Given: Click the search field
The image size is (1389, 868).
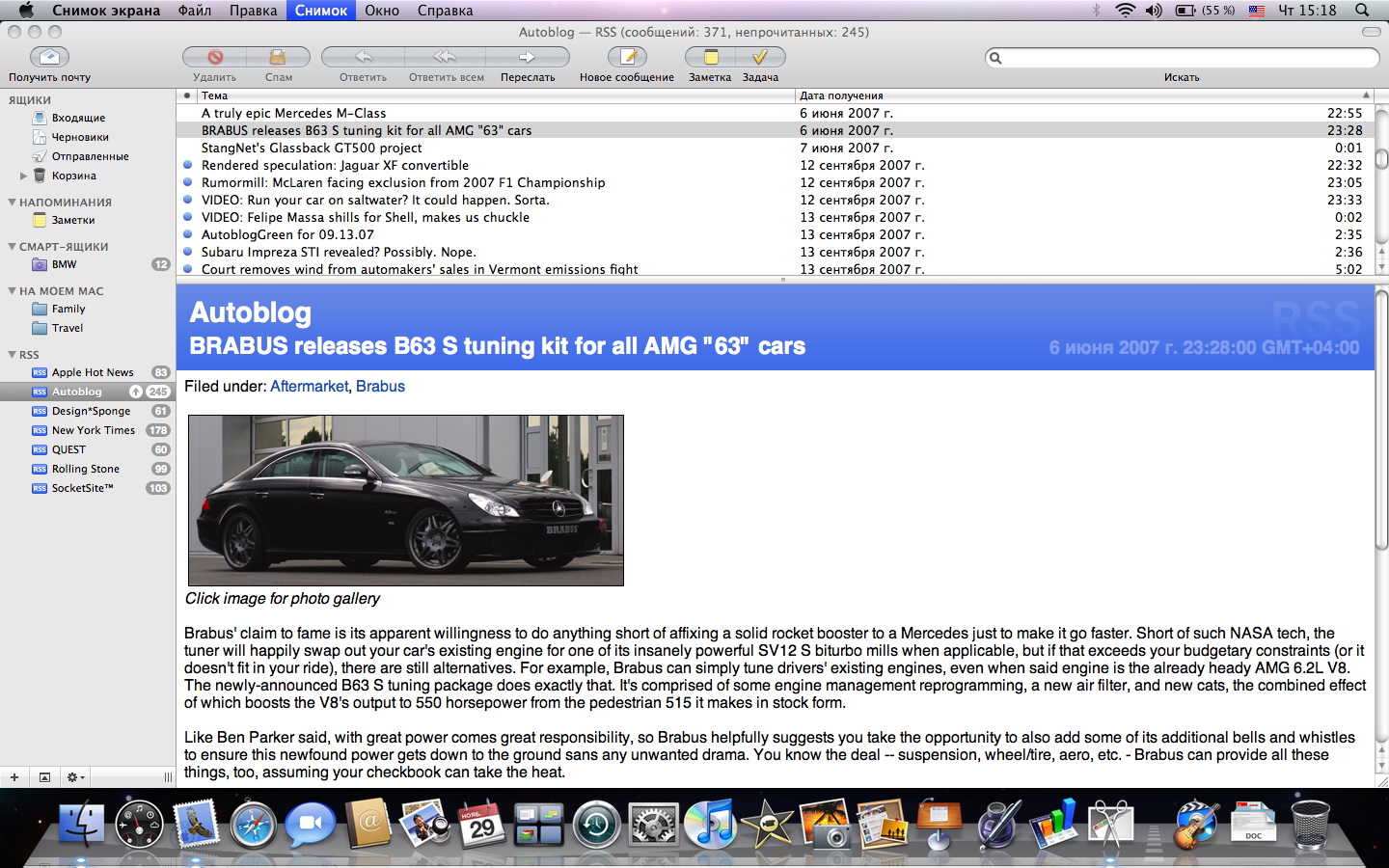Looking at the screenshot, I should 1182,58.
